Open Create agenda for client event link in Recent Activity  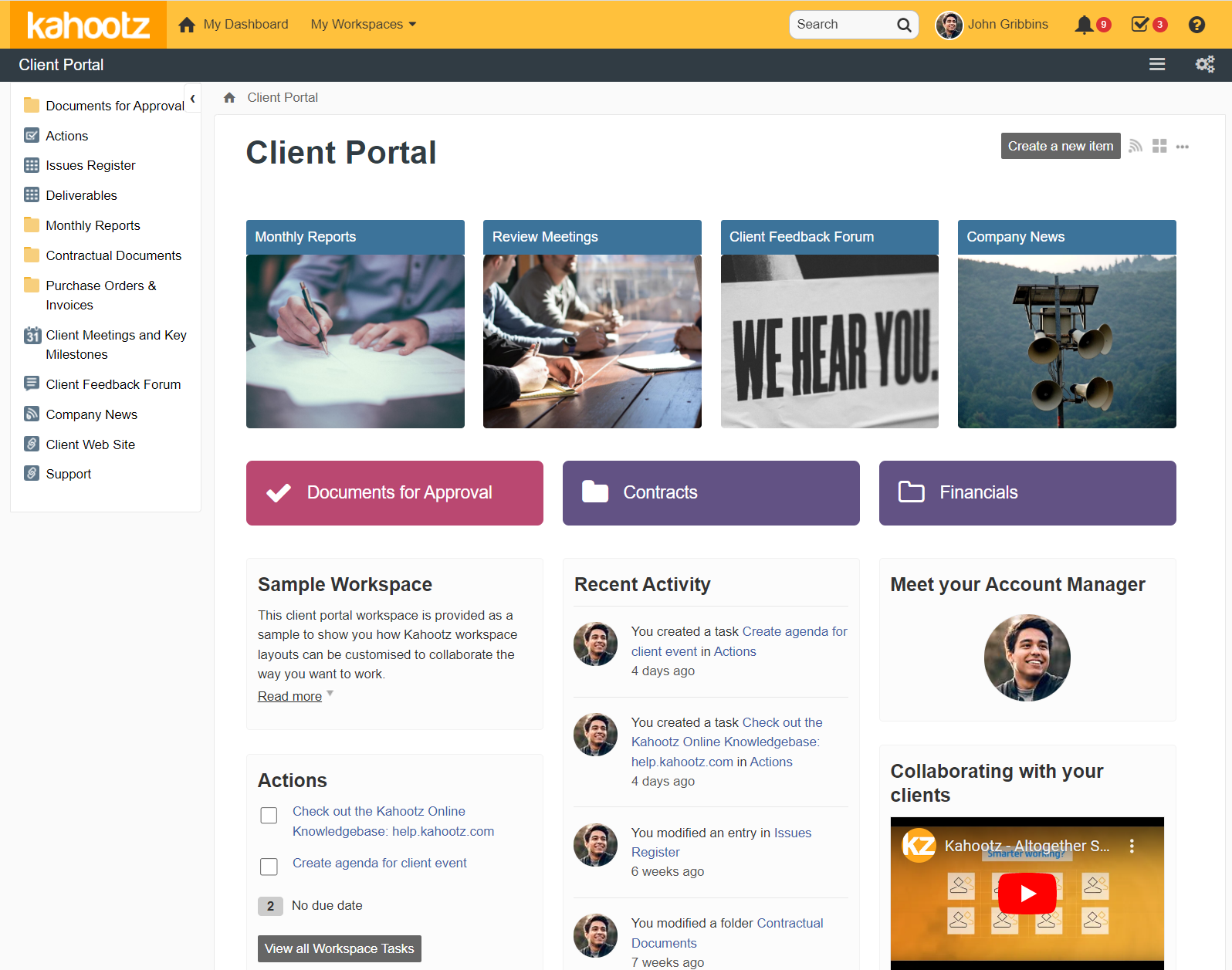[739, 641]
